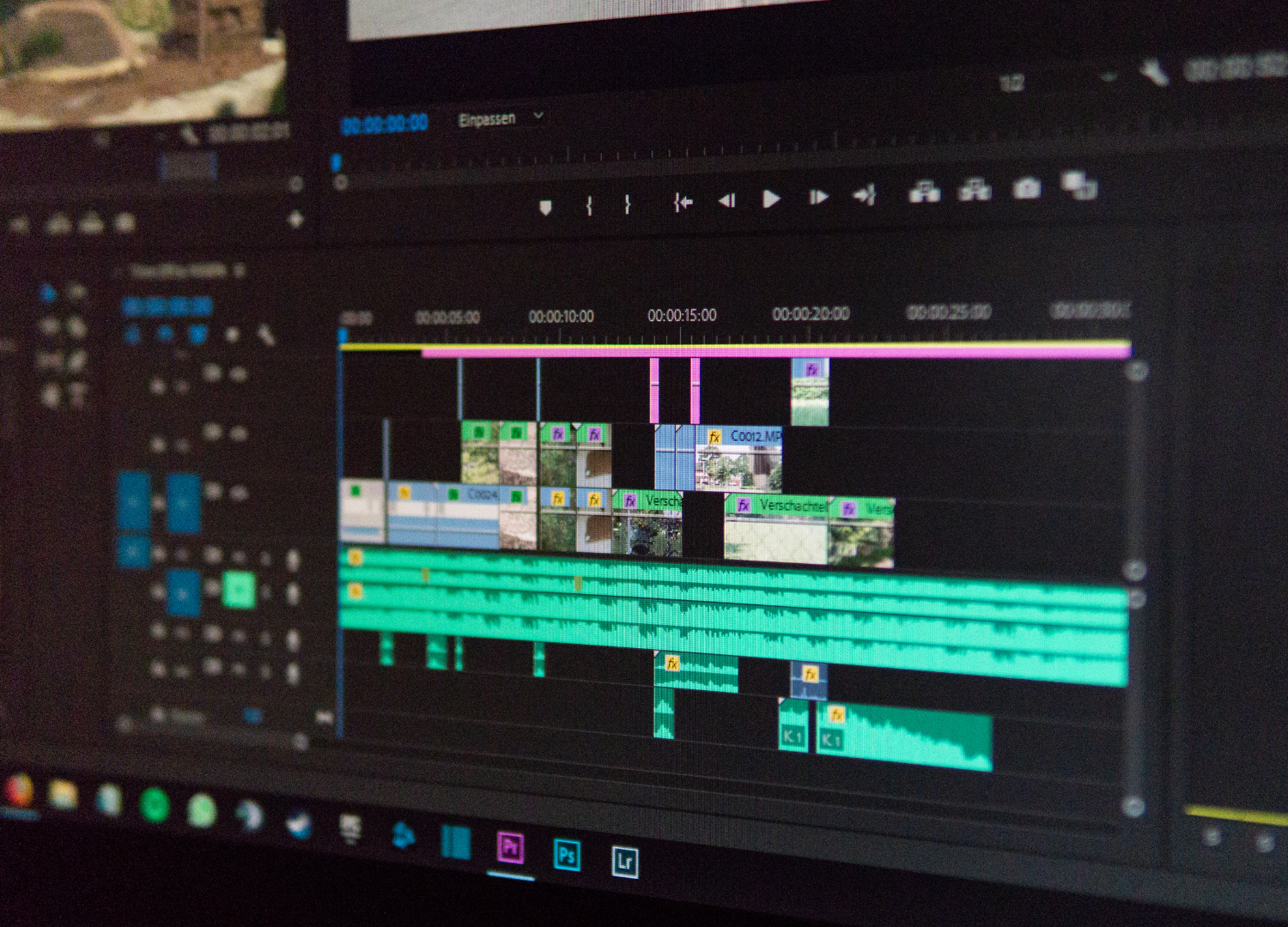The height and width of the screenshot is (927, 1288).
Task: Click the Go to In point icon
Action: click(x=683, y=203)
